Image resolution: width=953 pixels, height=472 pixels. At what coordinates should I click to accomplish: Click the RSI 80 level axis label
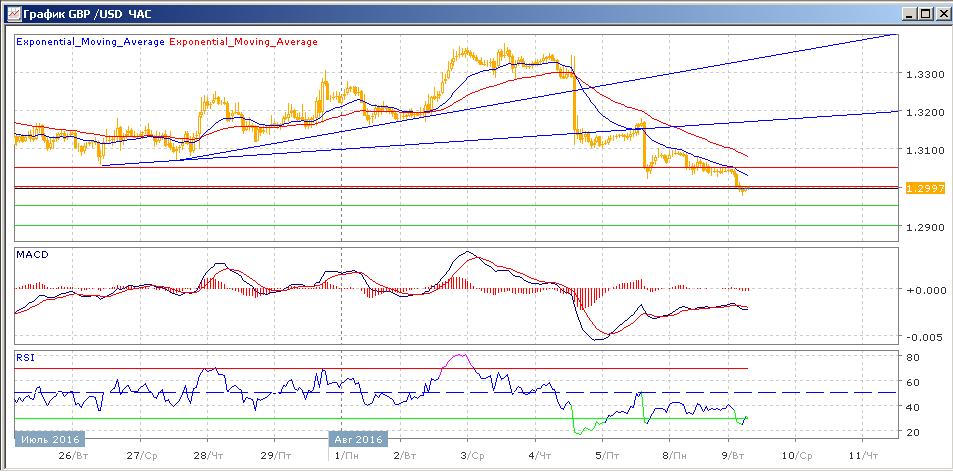point(913,357)
